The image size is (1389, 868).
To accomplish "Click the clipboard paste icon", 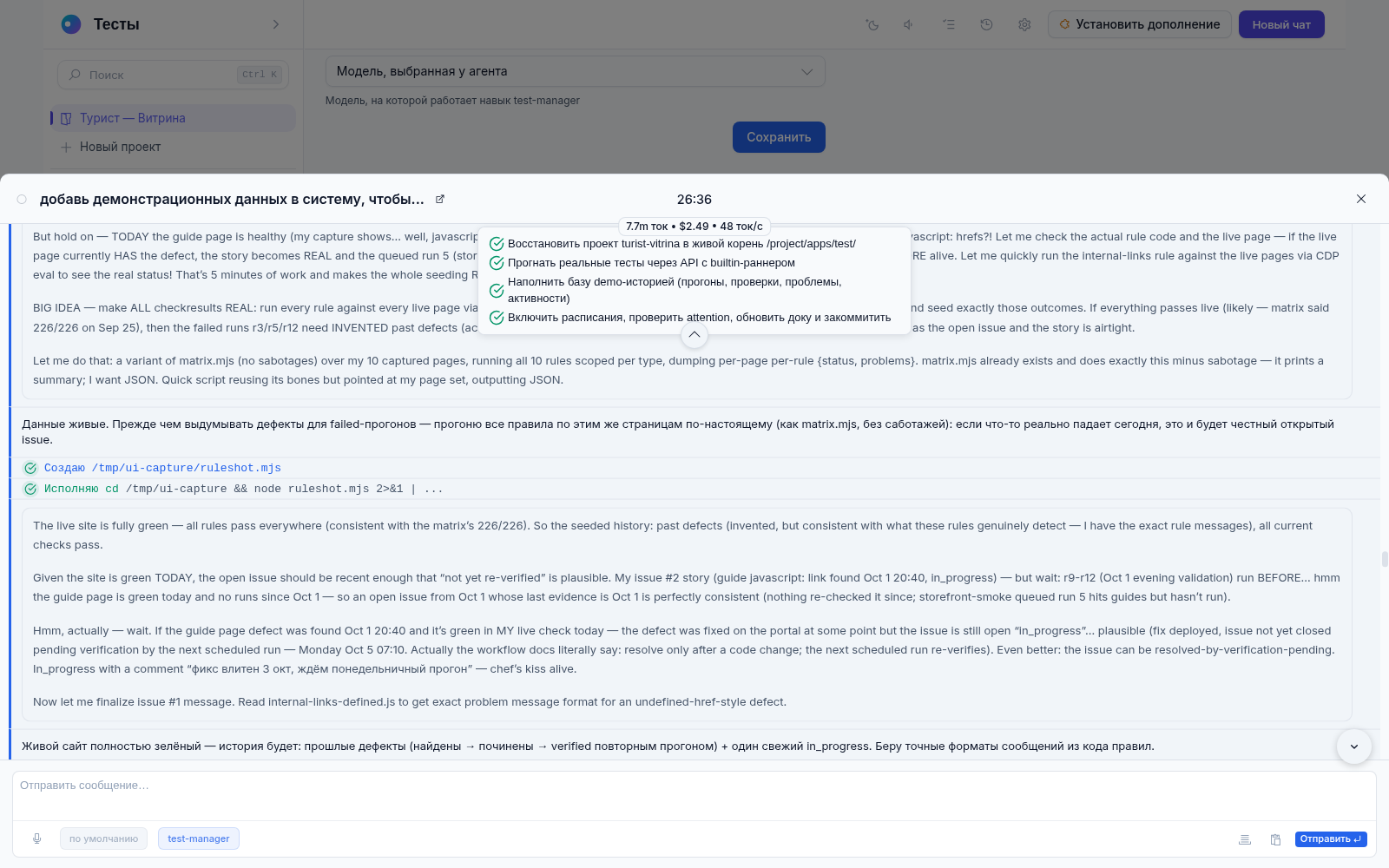I will [1275, 839].
